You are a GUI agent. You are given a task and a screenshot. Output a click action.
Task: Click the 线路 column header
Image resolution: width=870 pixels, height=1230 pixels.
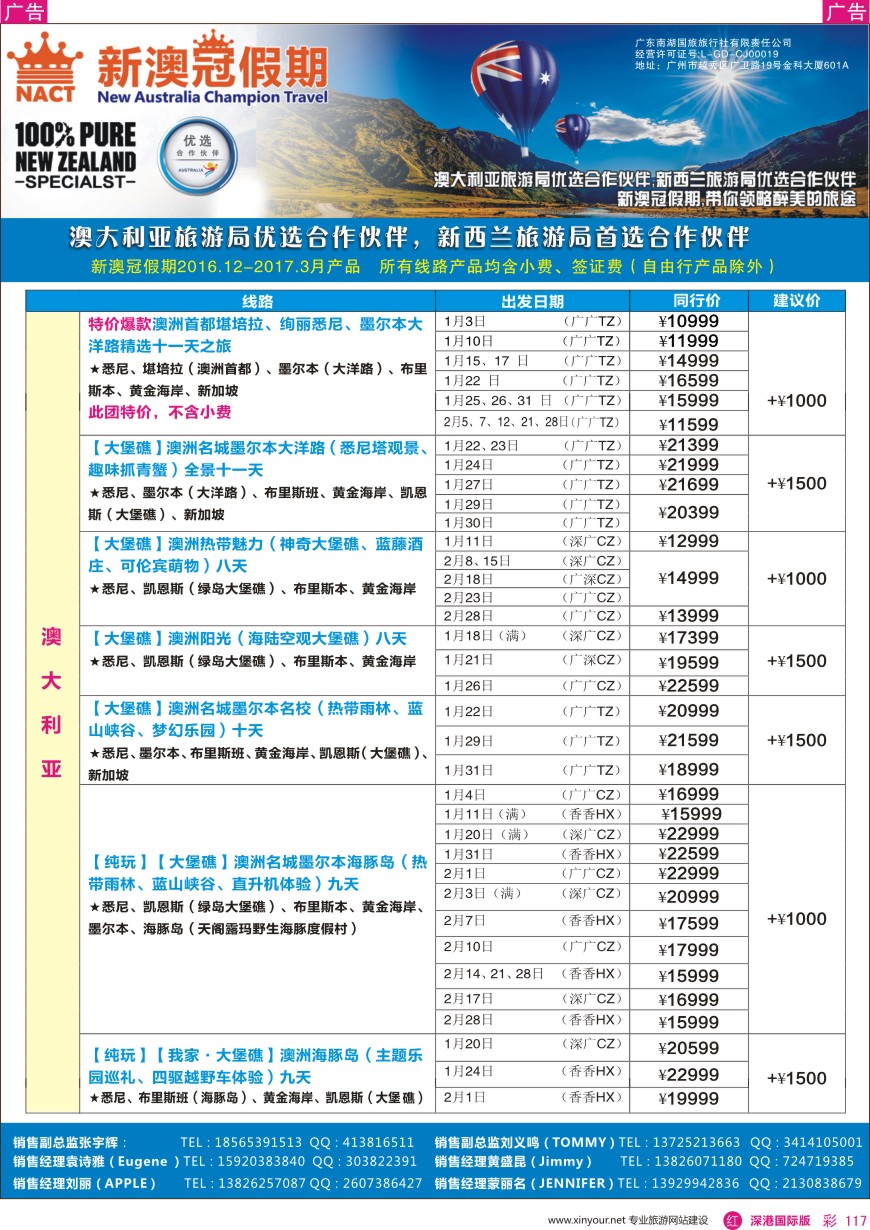[x=257, y=301]
